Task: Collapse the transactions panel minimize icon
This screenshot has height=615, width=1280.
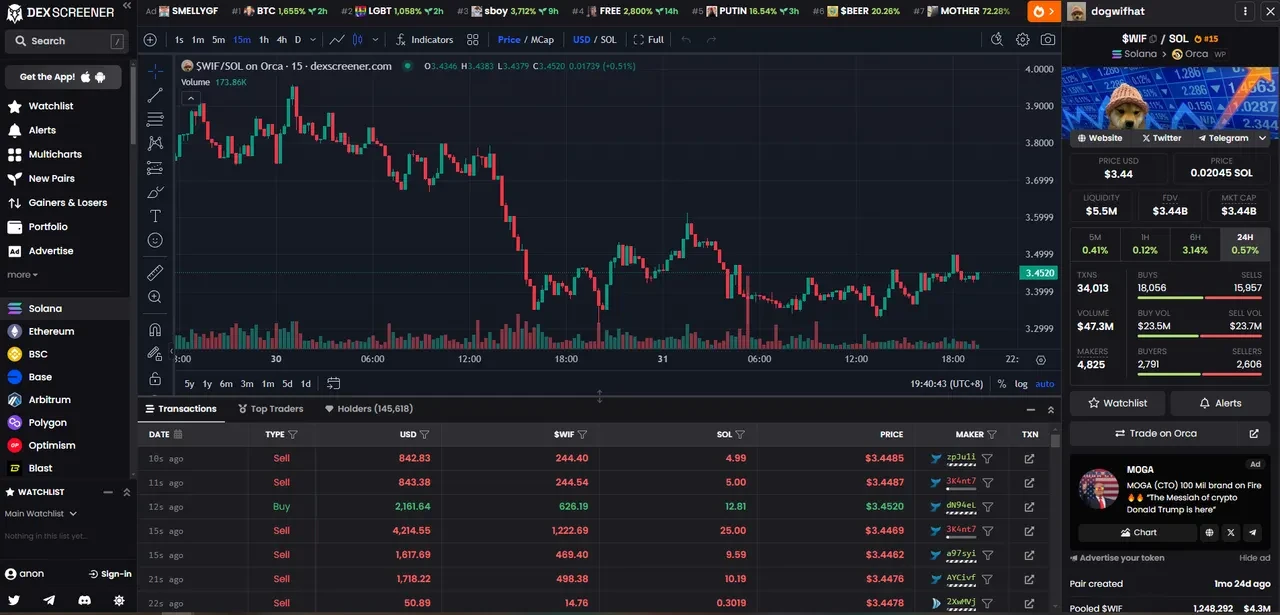Action: point(1031,410)
